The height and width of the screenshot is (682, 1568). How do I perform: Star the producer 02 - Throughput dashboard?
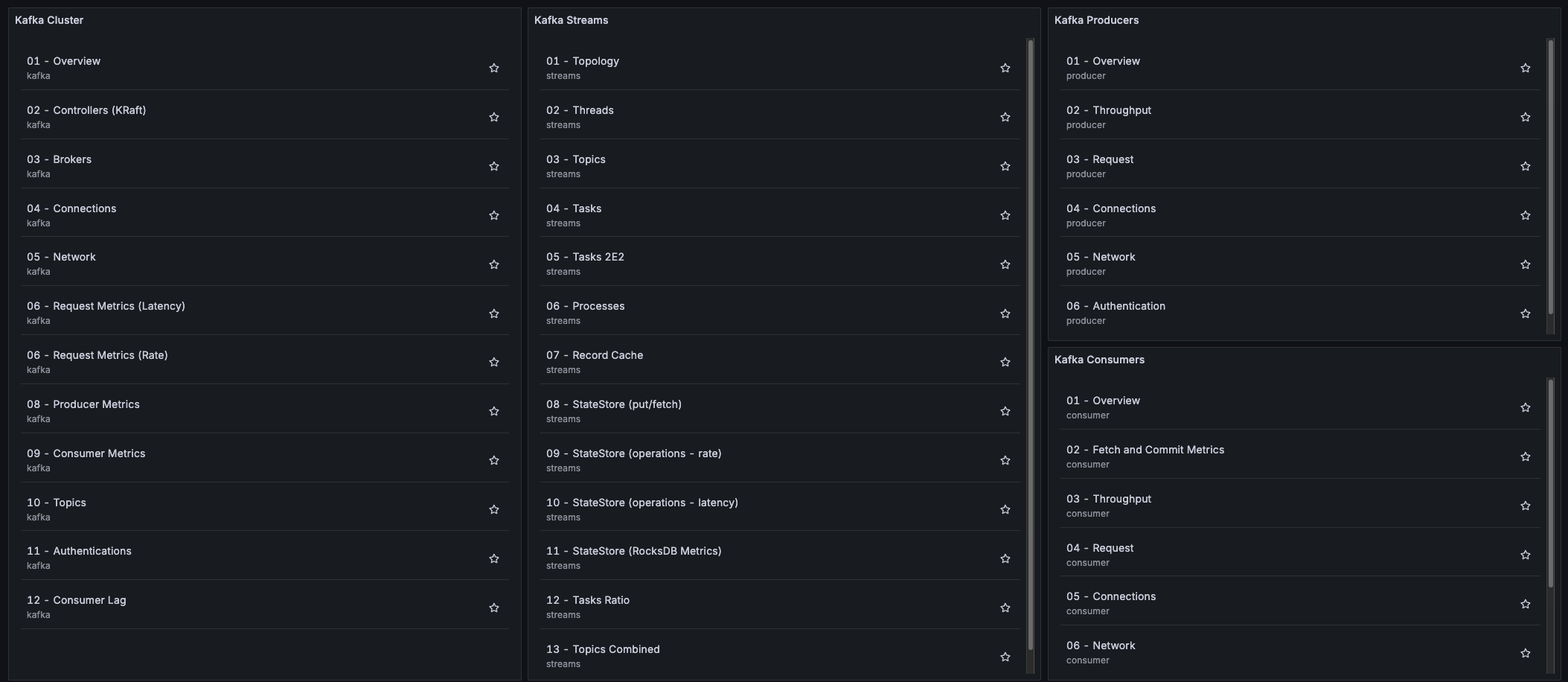point(1526,118)
